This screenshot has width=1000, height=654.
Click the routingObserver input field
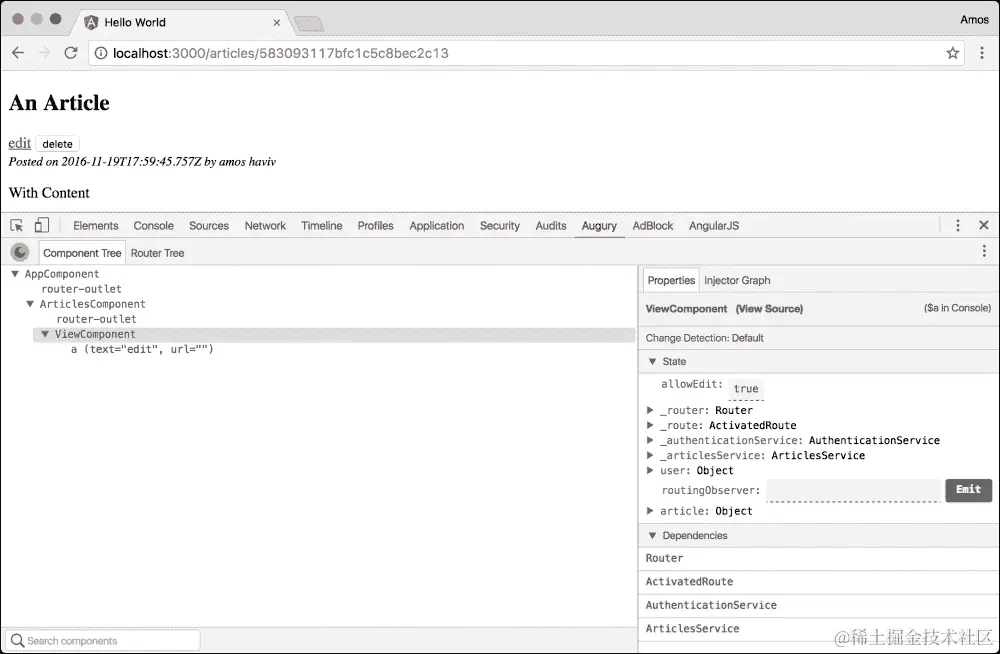pyautogui.click(x=853, y=491)
